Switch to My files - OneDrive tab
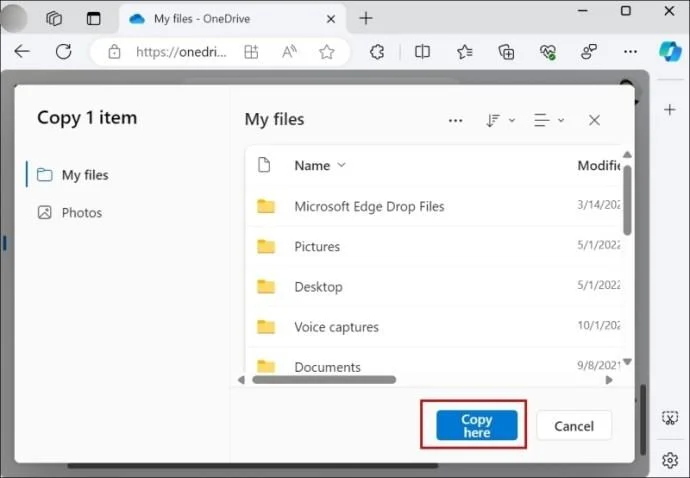The height and width of the screenshot is (478, 690). 202,19
